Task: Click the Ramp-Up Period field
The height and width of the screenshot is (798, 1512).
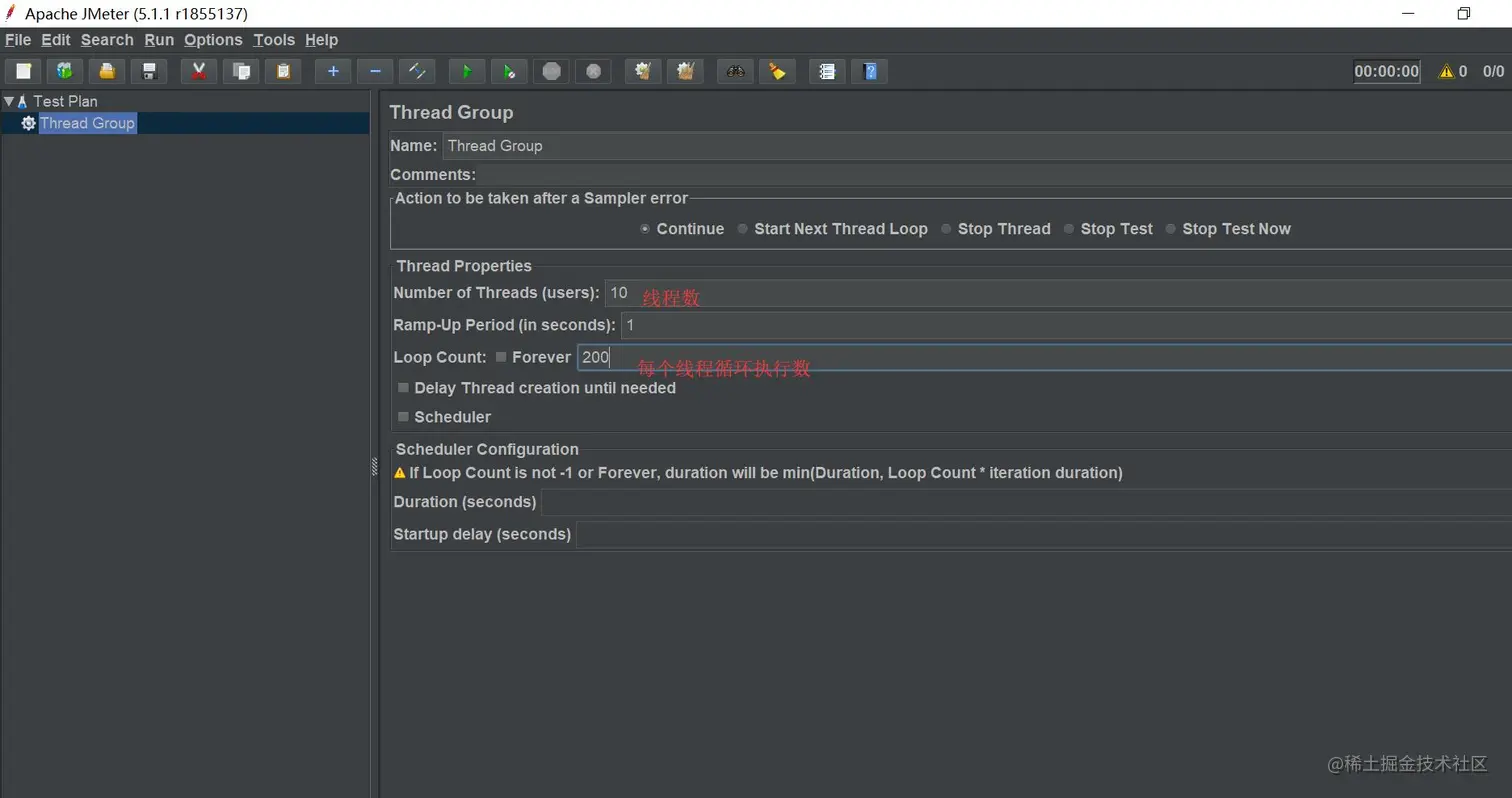Action: [1066, 325]
